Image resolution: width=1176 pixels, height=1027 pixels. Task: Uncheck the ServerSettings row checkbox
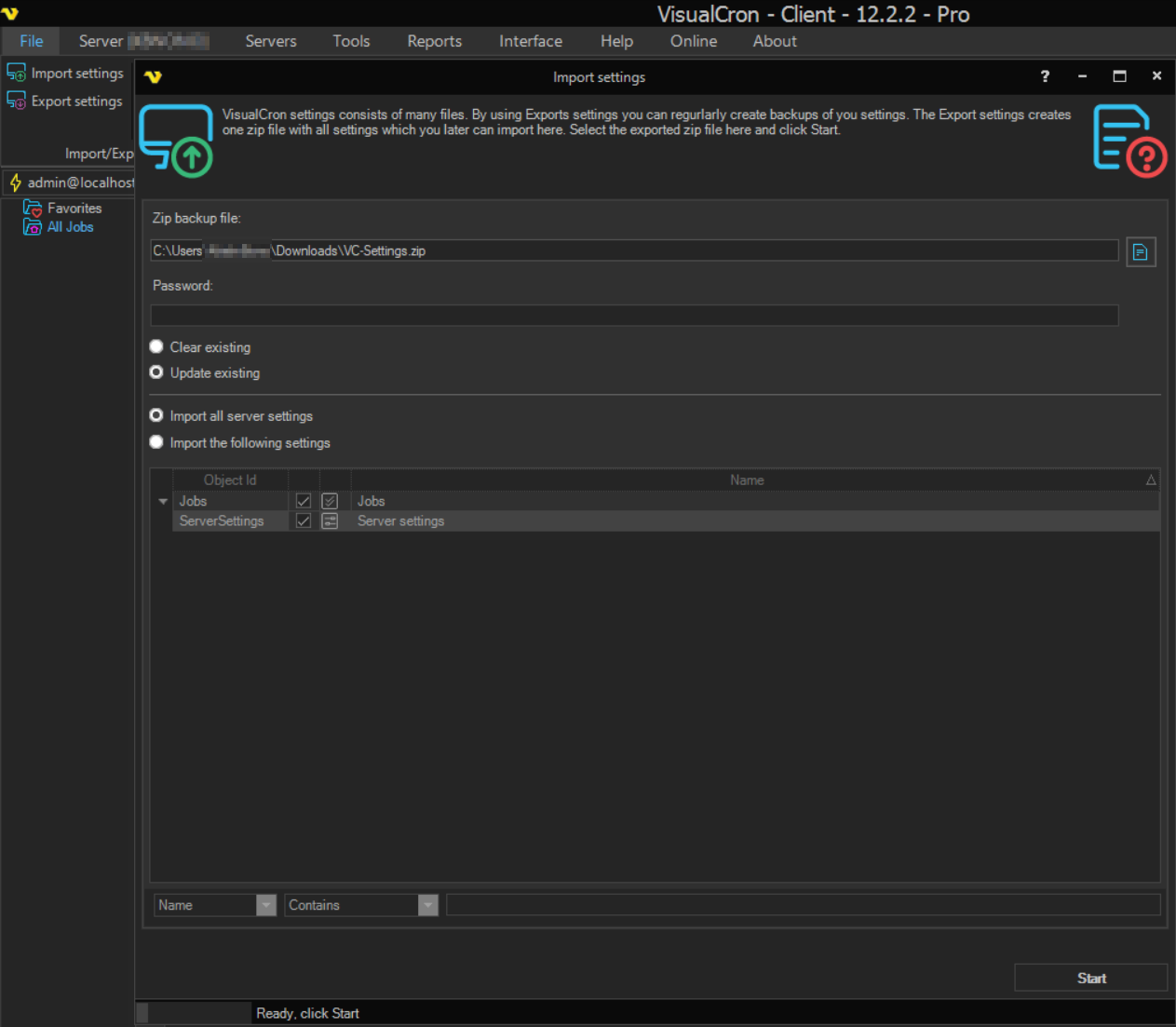tap(303, 521)
